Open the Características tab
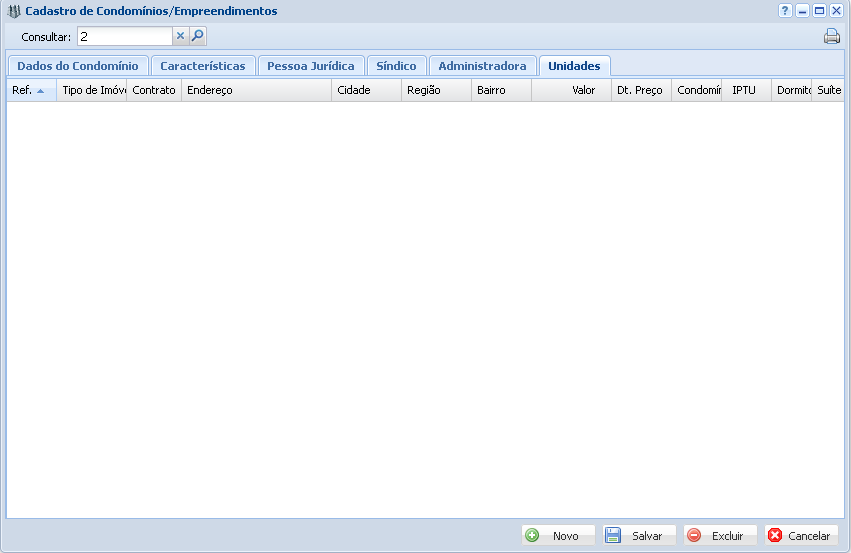 (203, 66)
